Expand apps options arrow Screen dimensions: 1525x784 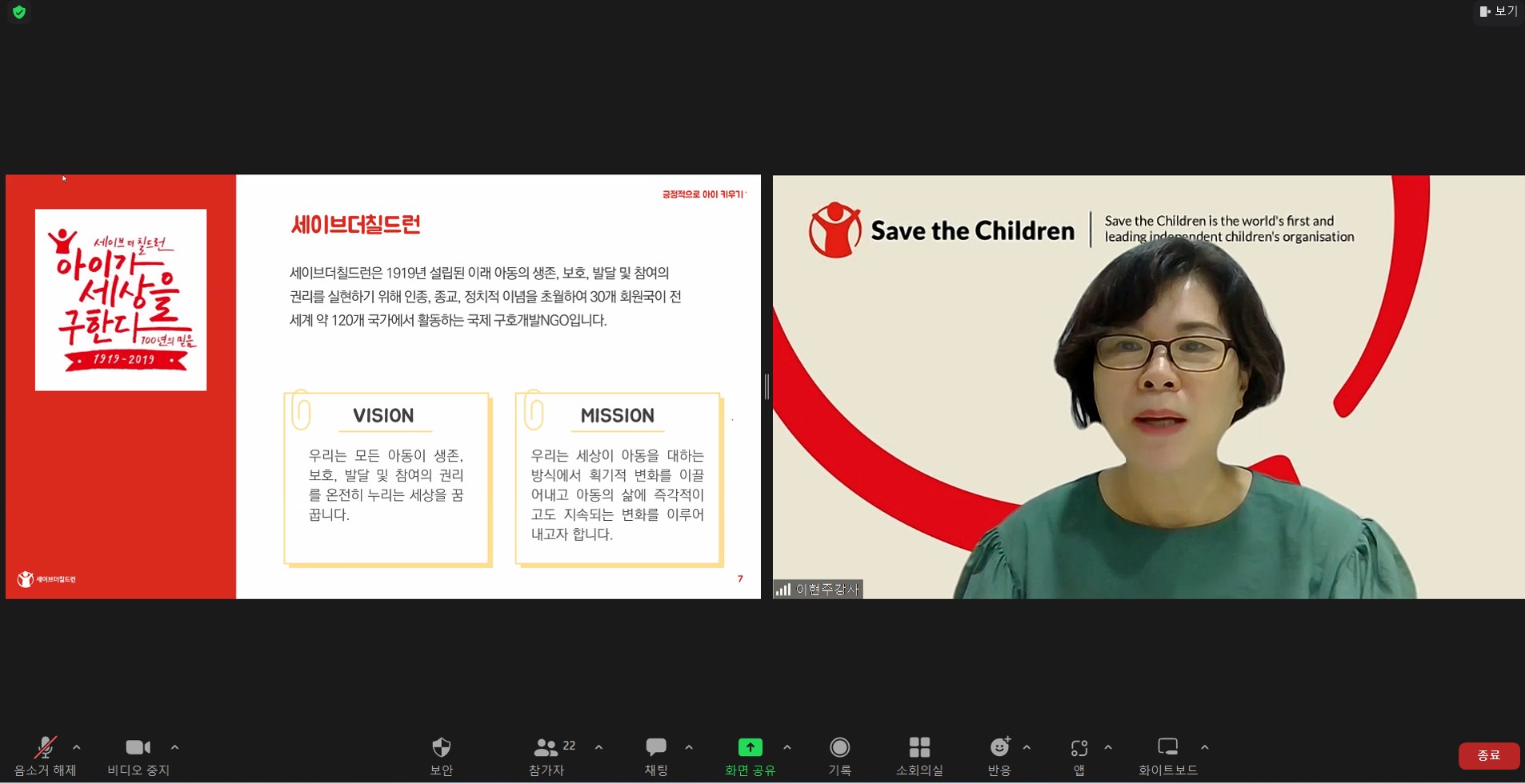1108,747
